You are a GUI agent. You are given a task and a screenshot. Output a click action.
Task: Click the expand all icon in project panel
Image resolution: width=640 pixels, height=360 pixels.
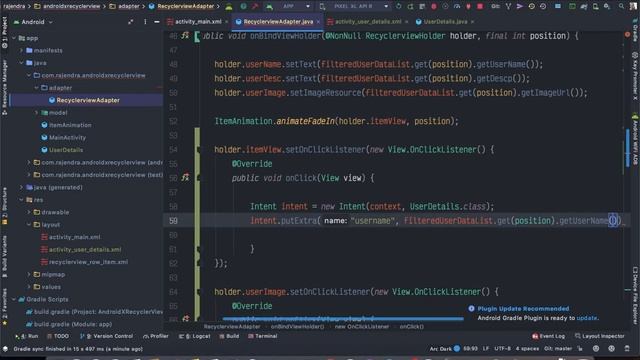click(131, 22)
